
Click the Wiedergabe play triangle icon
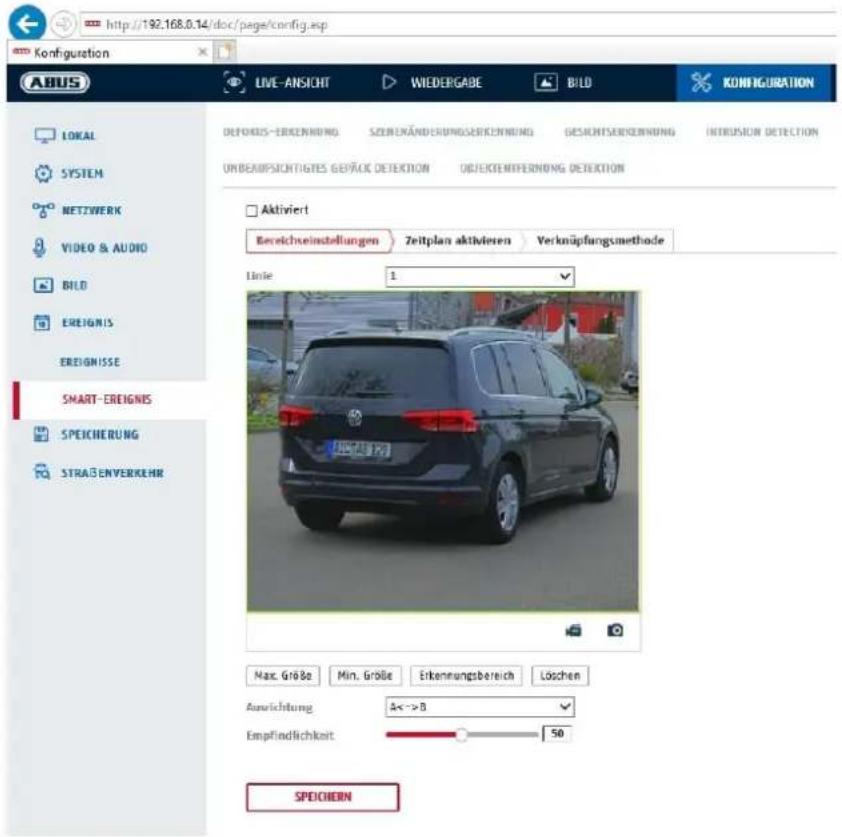click(389, 82)
